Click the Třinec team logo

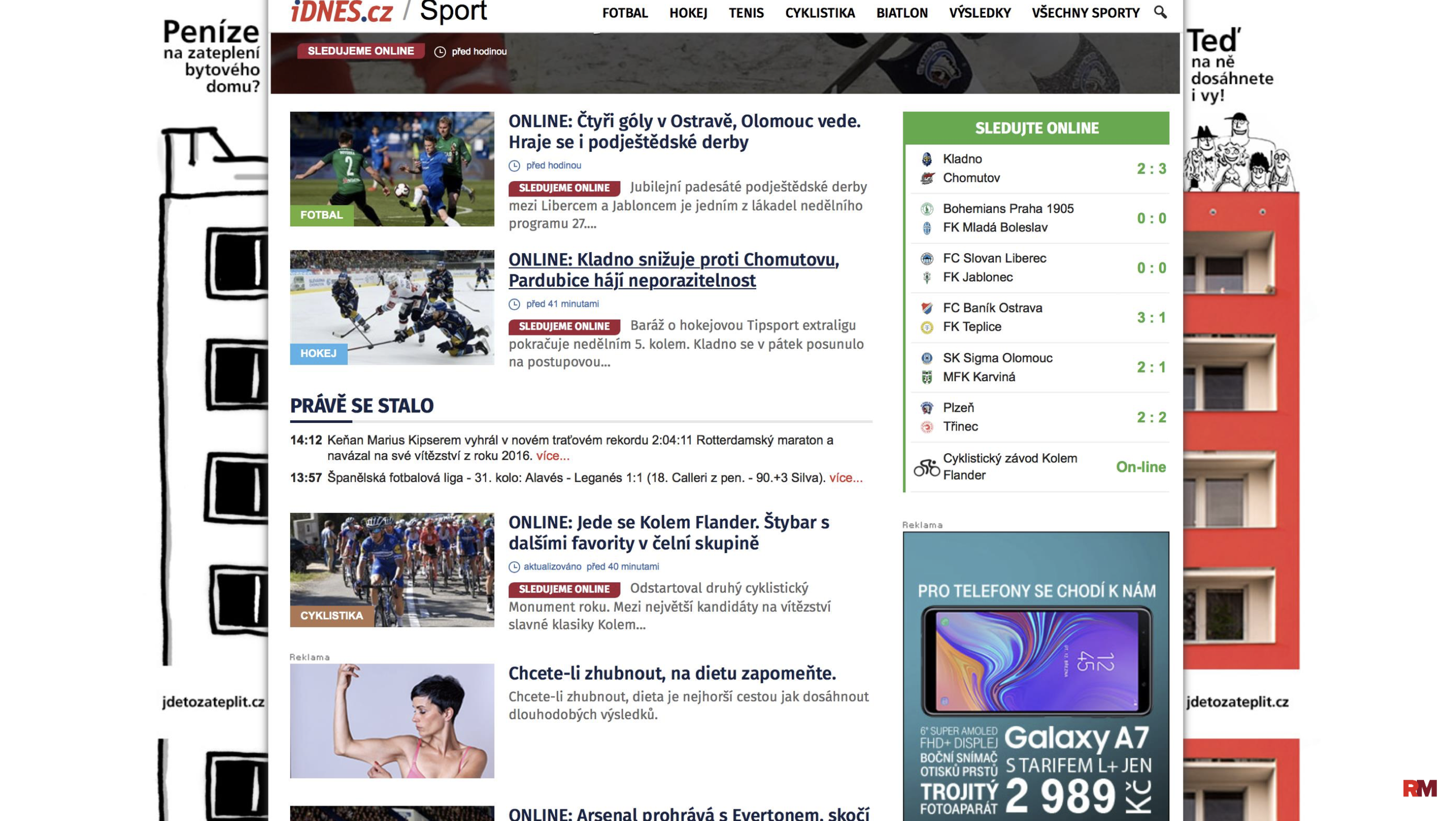927,426
